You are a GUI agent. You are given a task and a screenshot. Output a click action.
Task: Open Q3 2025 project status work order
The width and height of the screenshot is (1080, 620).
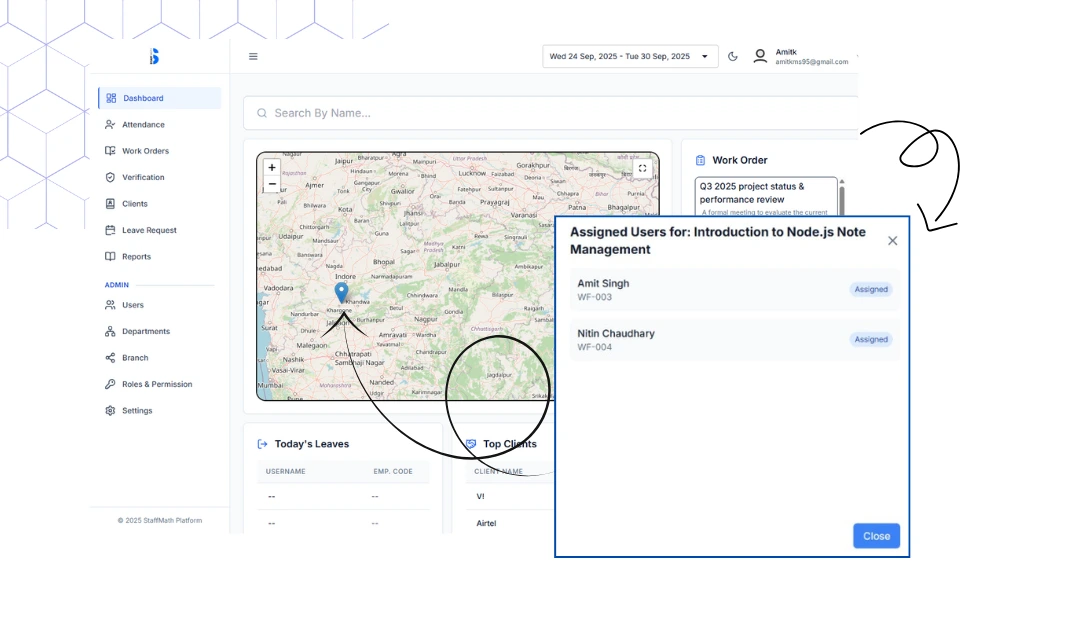click(x=766, y=197)
